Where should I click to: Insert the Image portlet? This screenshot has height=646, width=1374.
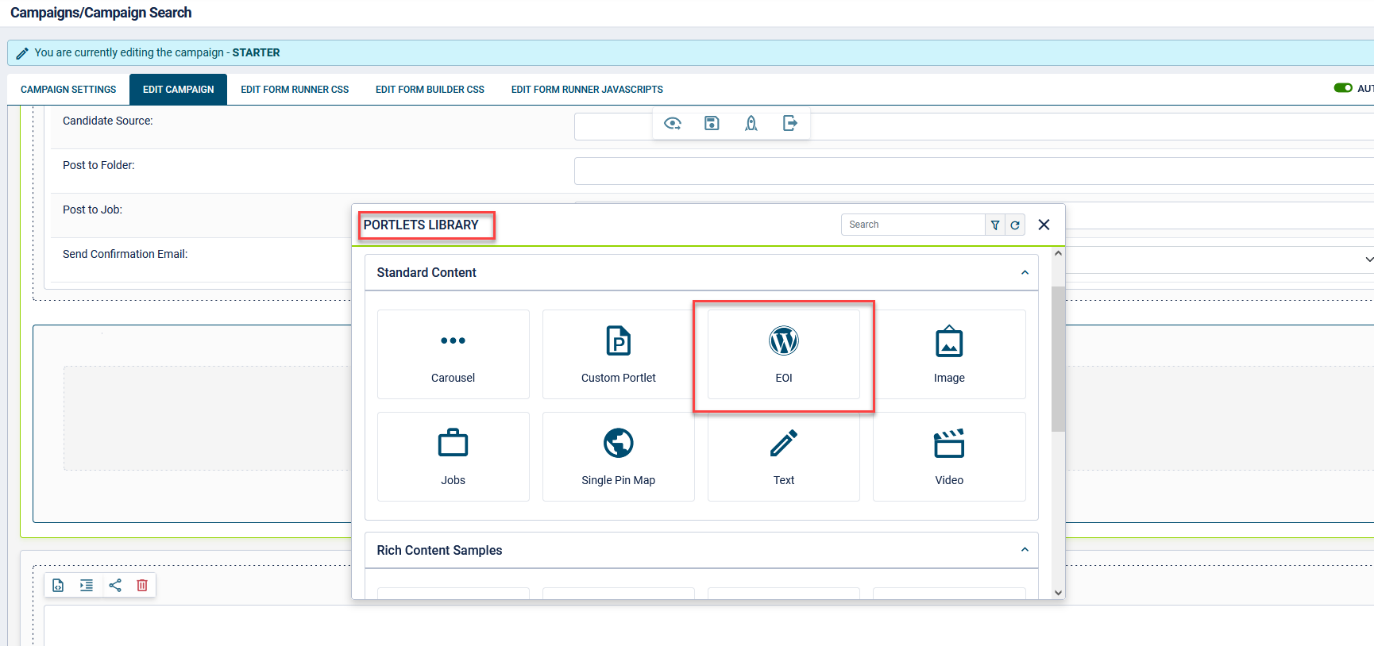click(949, 354)
